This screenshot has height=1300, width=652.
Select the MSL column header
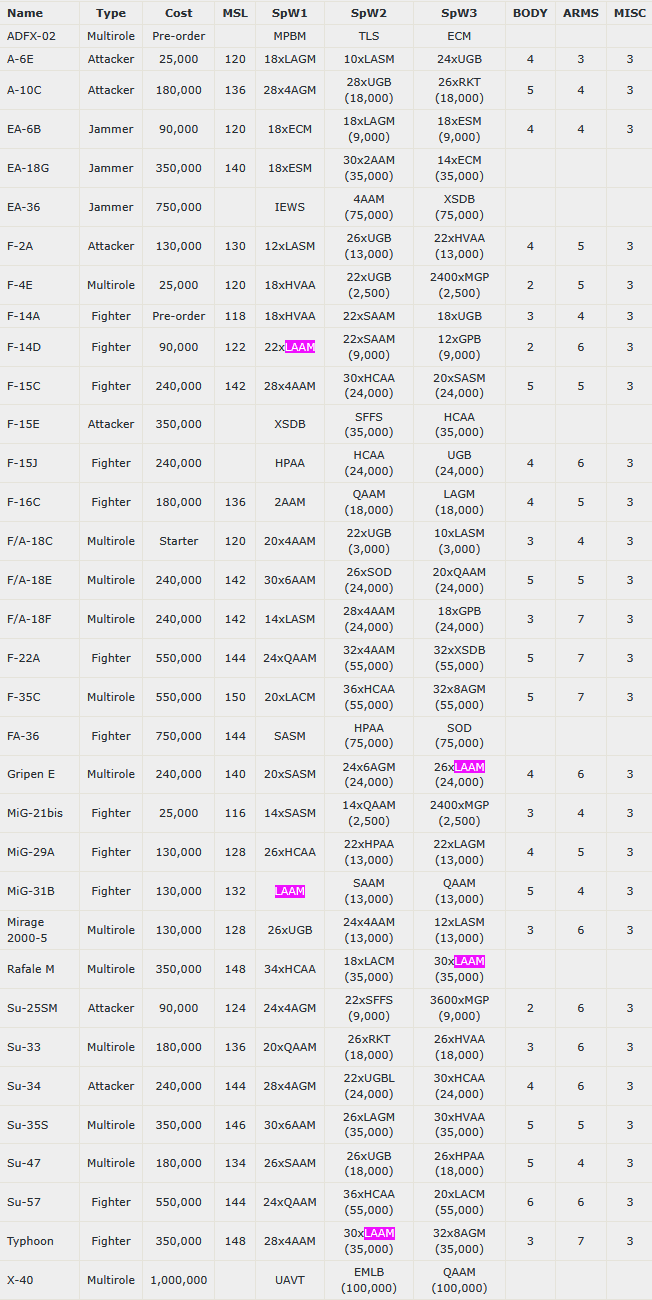coord(235,13)
